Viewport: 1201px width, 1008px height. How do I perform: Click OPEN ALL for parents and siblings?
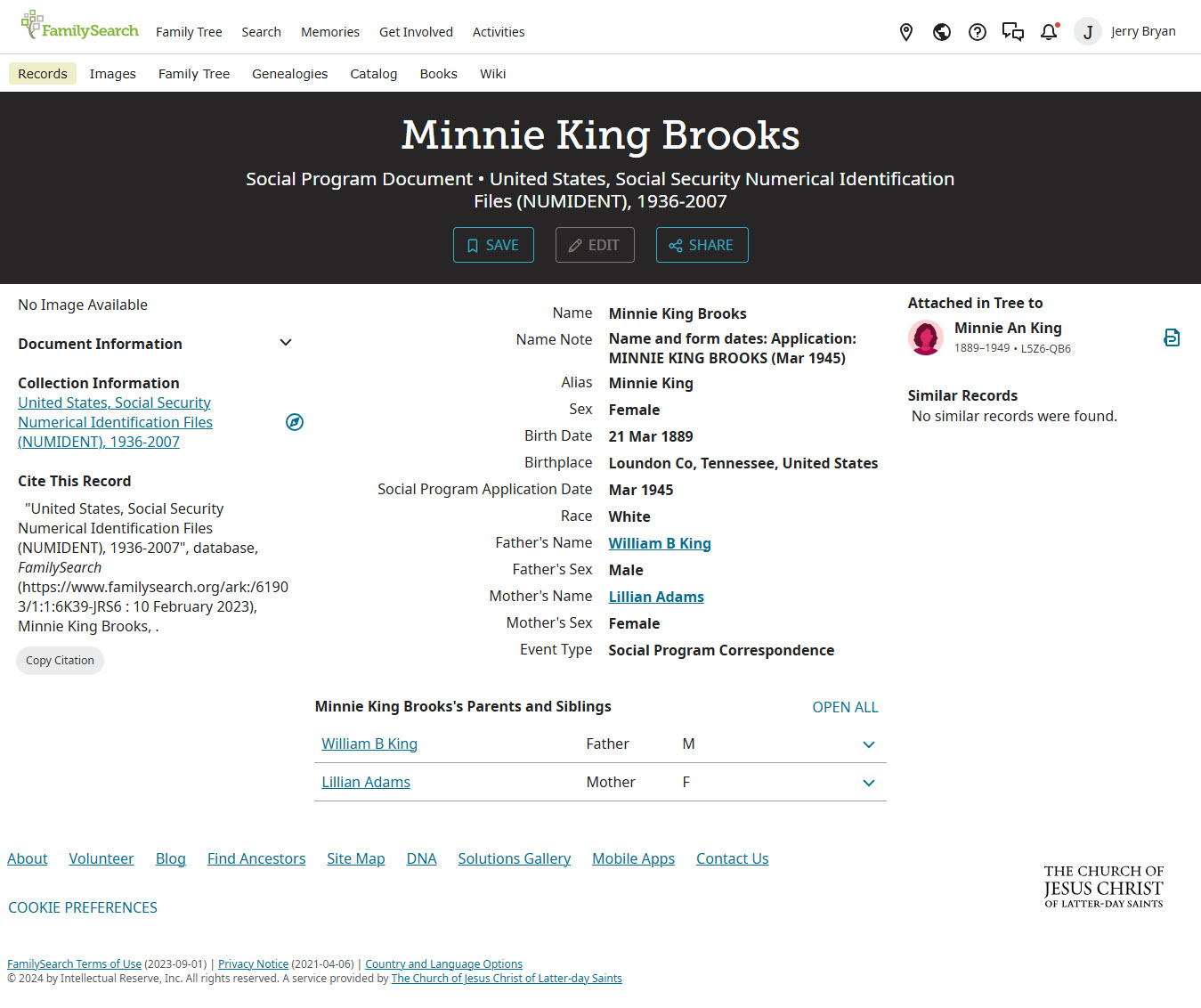click(845, 707)
